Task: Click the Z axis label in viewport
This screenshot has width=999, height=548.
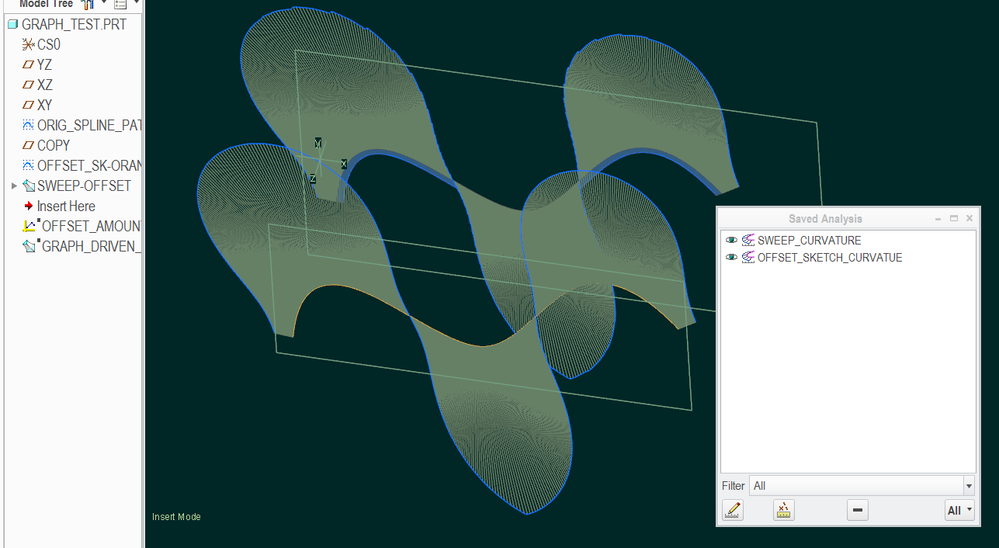Action: pos(312,179)
